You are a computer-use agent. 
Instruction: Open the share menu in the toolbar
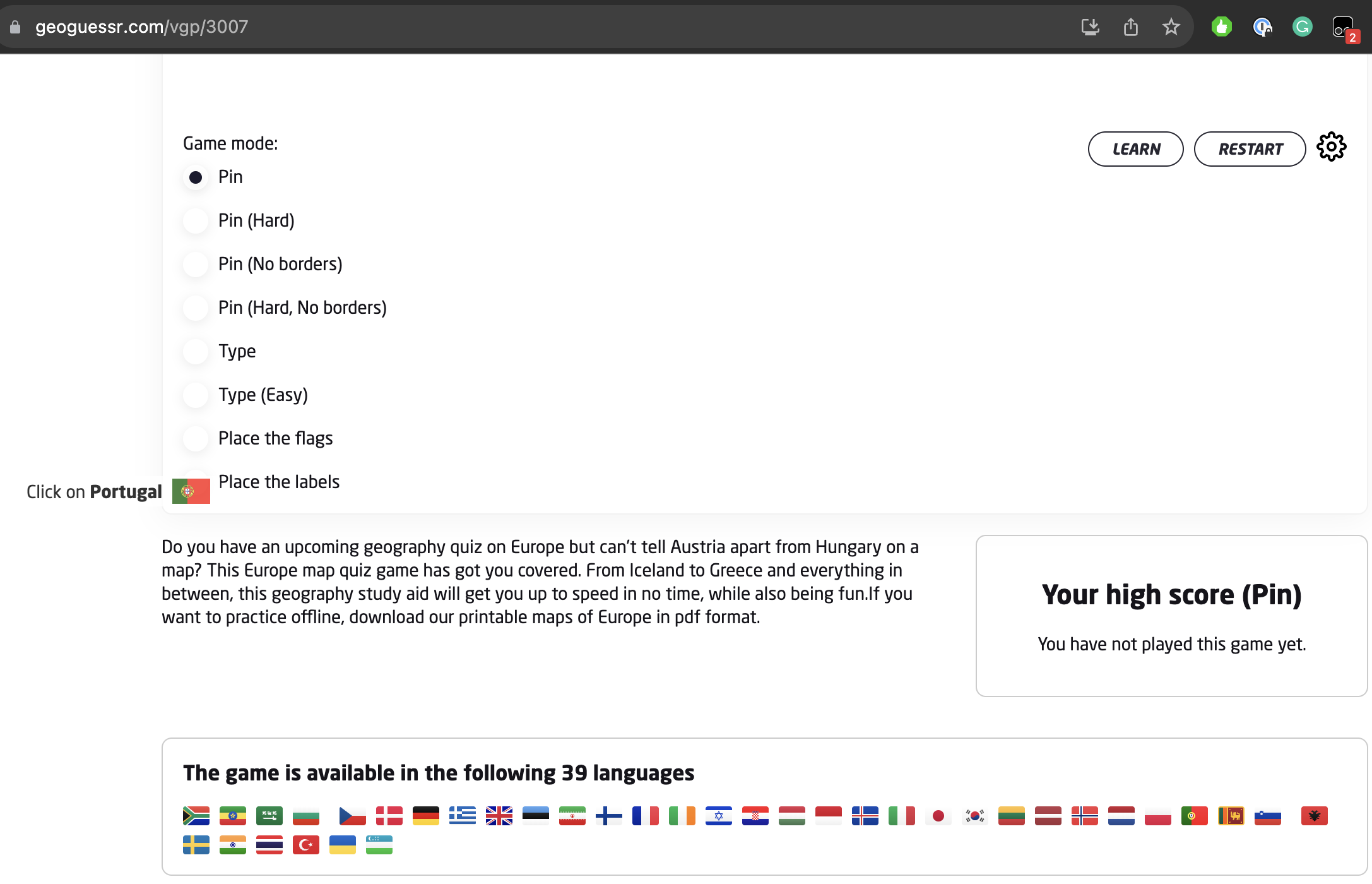[1130, 27]
